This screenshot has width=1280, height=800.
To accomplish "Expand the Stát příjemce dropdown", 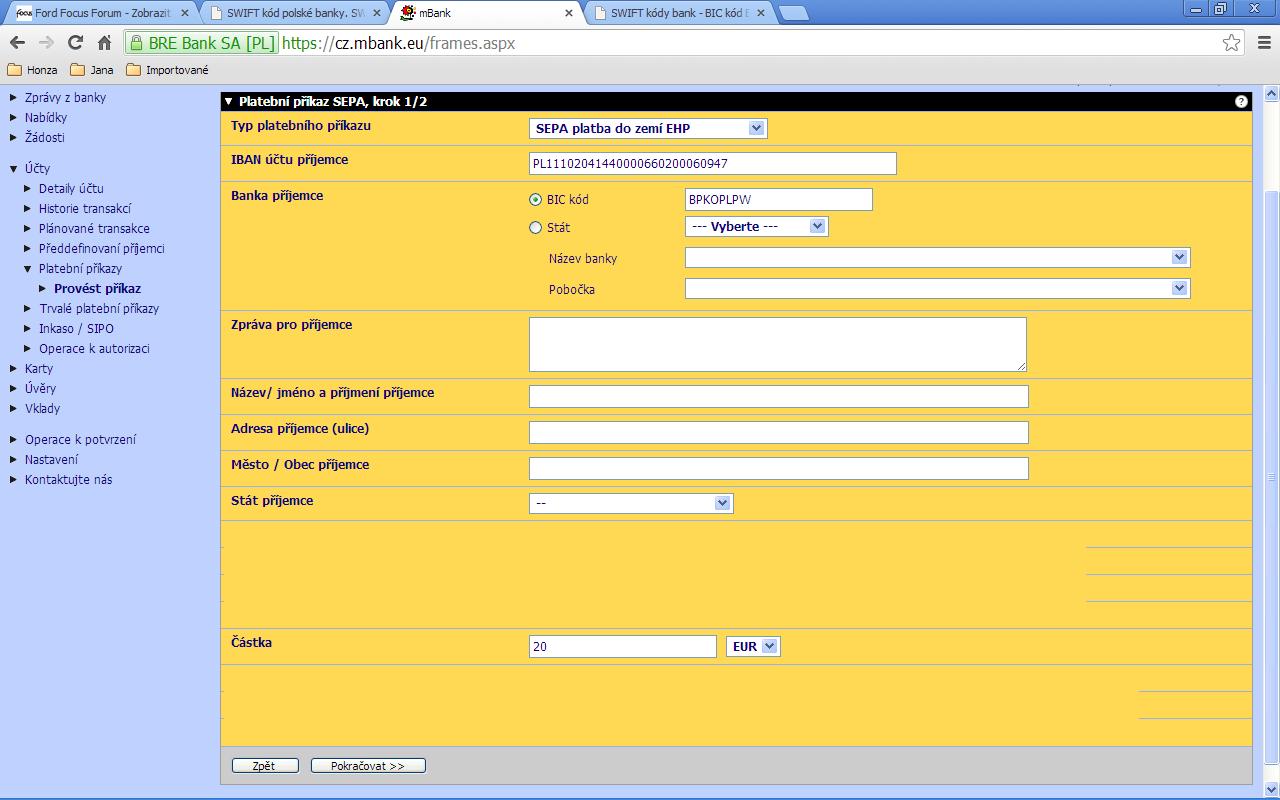I will [x=630, y=503].
